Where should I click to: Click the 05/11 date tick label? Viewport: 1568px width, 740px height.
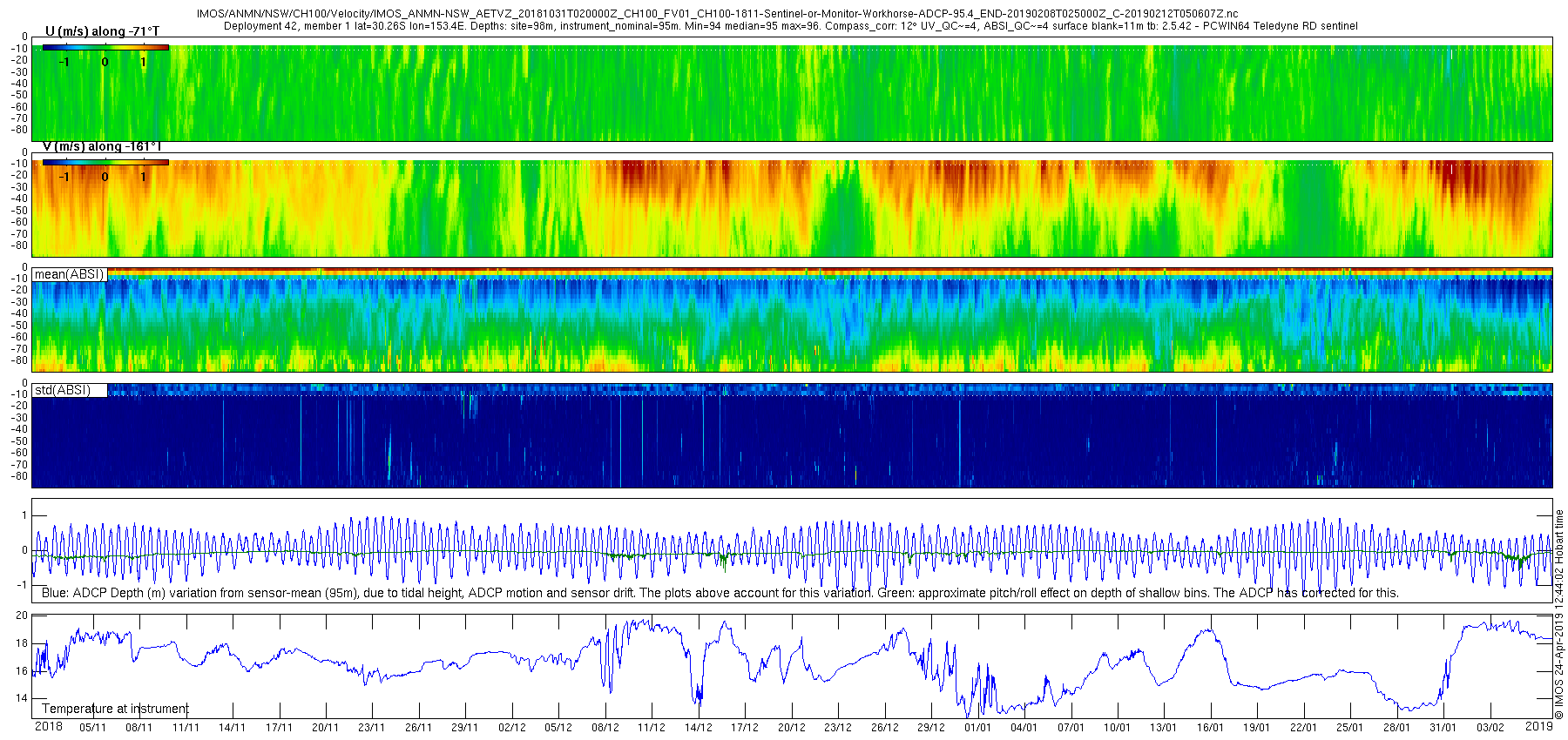tap(92, 728)
